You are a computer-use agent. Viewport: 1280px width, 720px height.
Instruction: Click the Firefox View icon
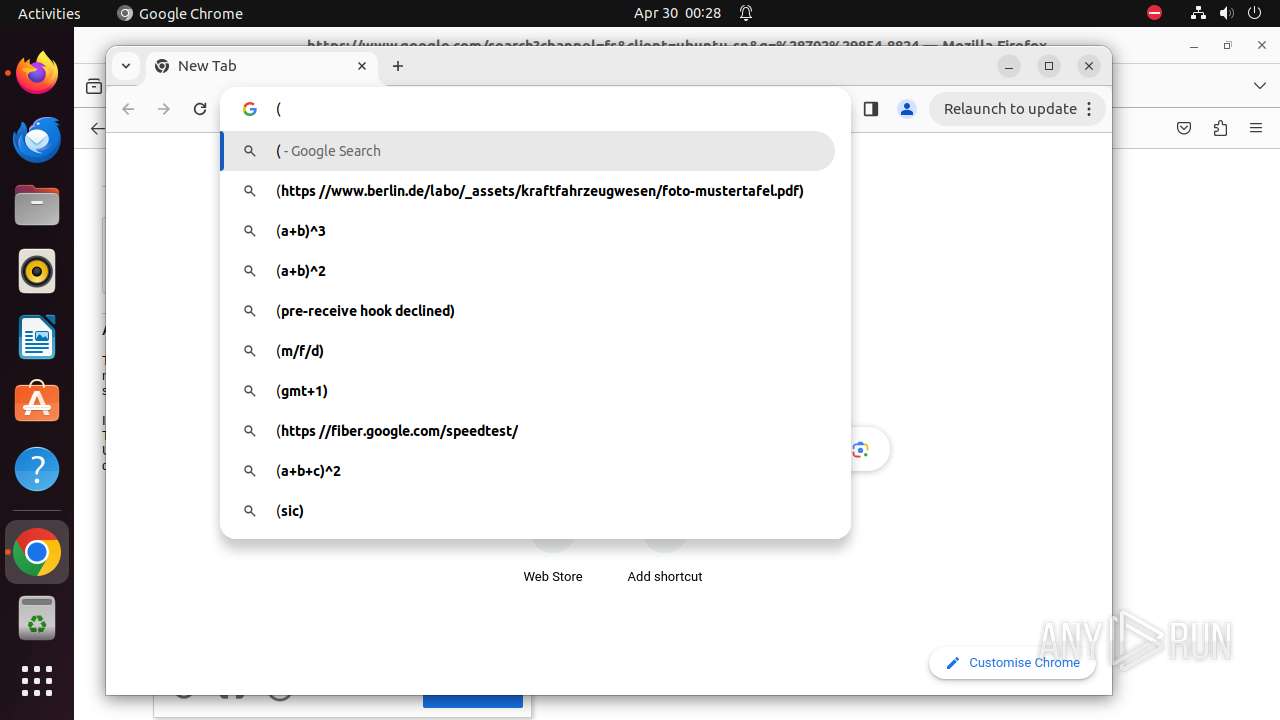(93, 86)
